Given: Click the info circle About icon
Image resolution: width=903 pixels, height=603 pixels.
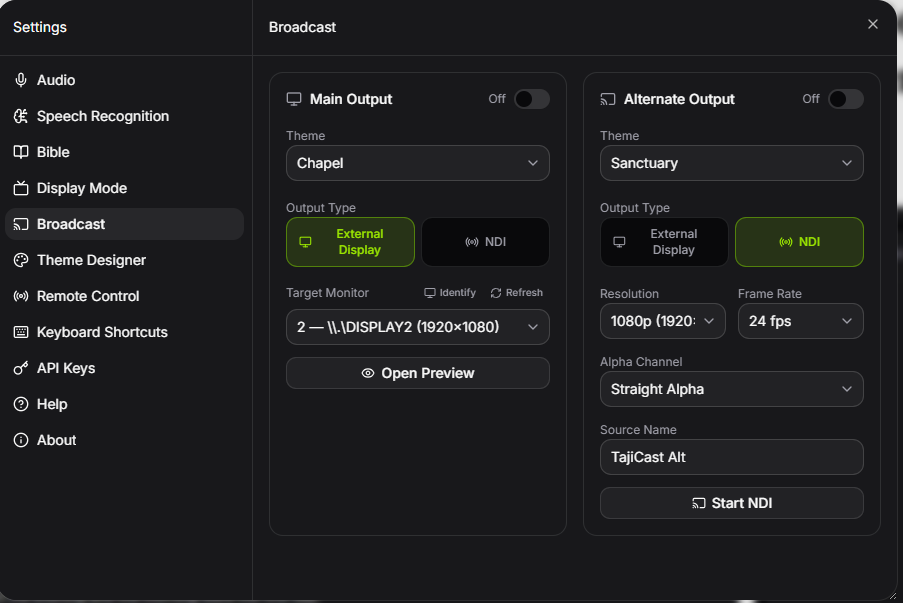Looking at the screenshot, I should coord(21,440).
